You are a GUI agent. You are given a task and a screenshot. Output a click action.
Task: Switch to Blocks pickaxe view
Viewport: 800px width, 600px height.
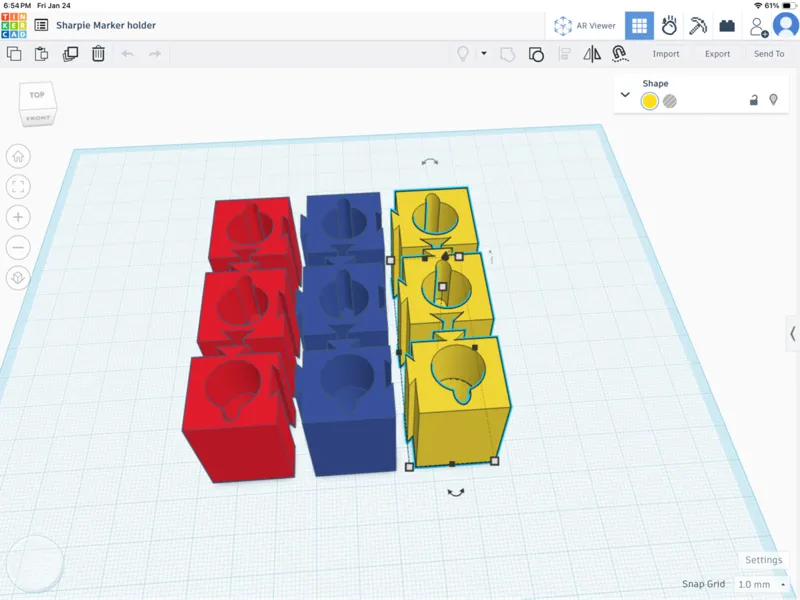[697, 26]
